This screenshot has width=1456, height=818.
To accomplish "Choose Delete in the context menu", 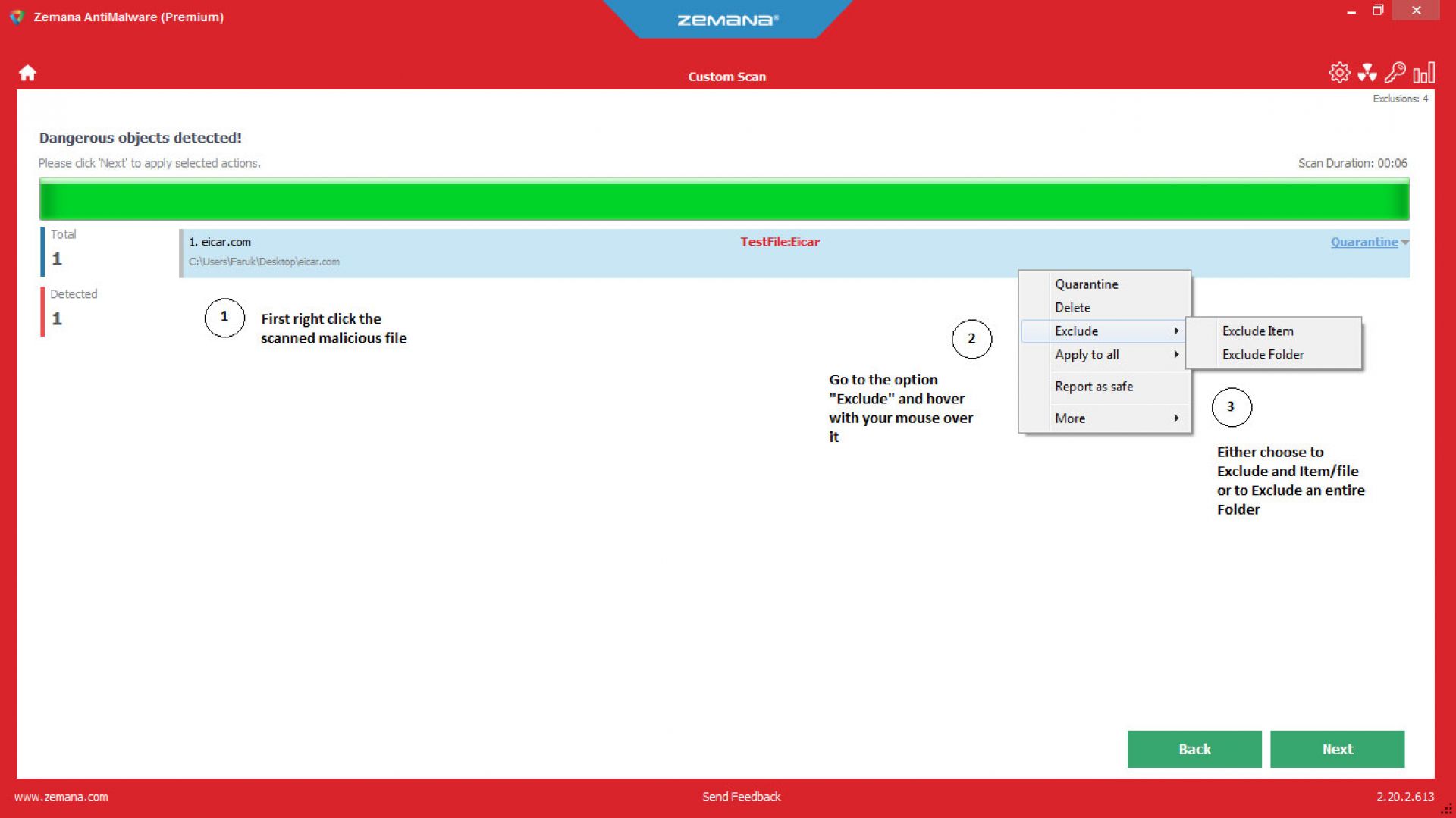I will tap(1072, 308).
